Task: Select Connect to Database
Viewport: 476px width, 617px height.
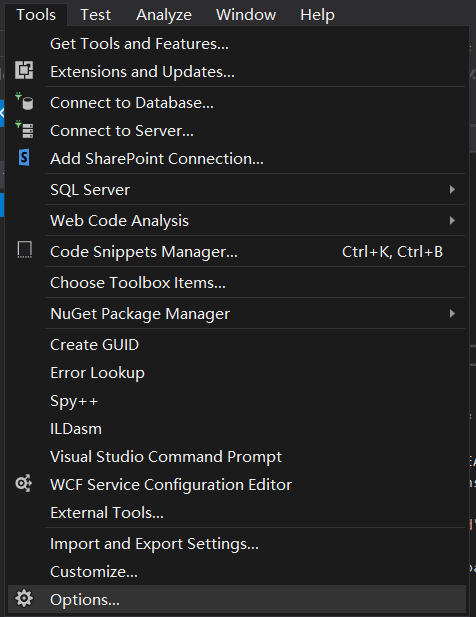Action: [x=237, y=103]
